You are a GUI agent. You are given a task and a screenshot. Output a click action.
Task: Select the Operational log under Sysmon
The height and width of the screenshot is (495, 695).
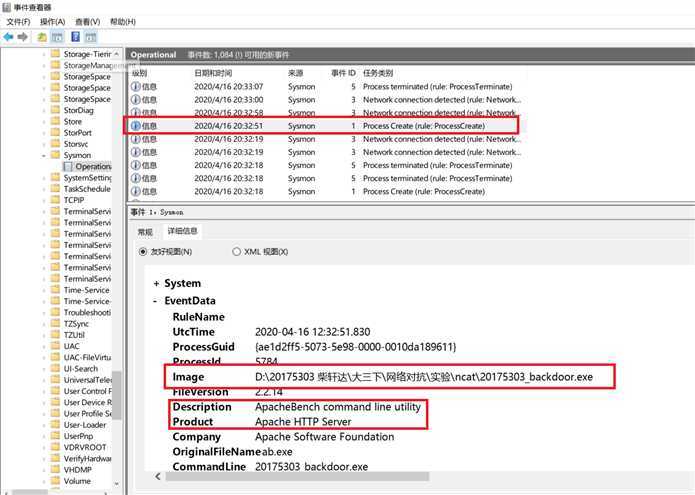[93, 167]
